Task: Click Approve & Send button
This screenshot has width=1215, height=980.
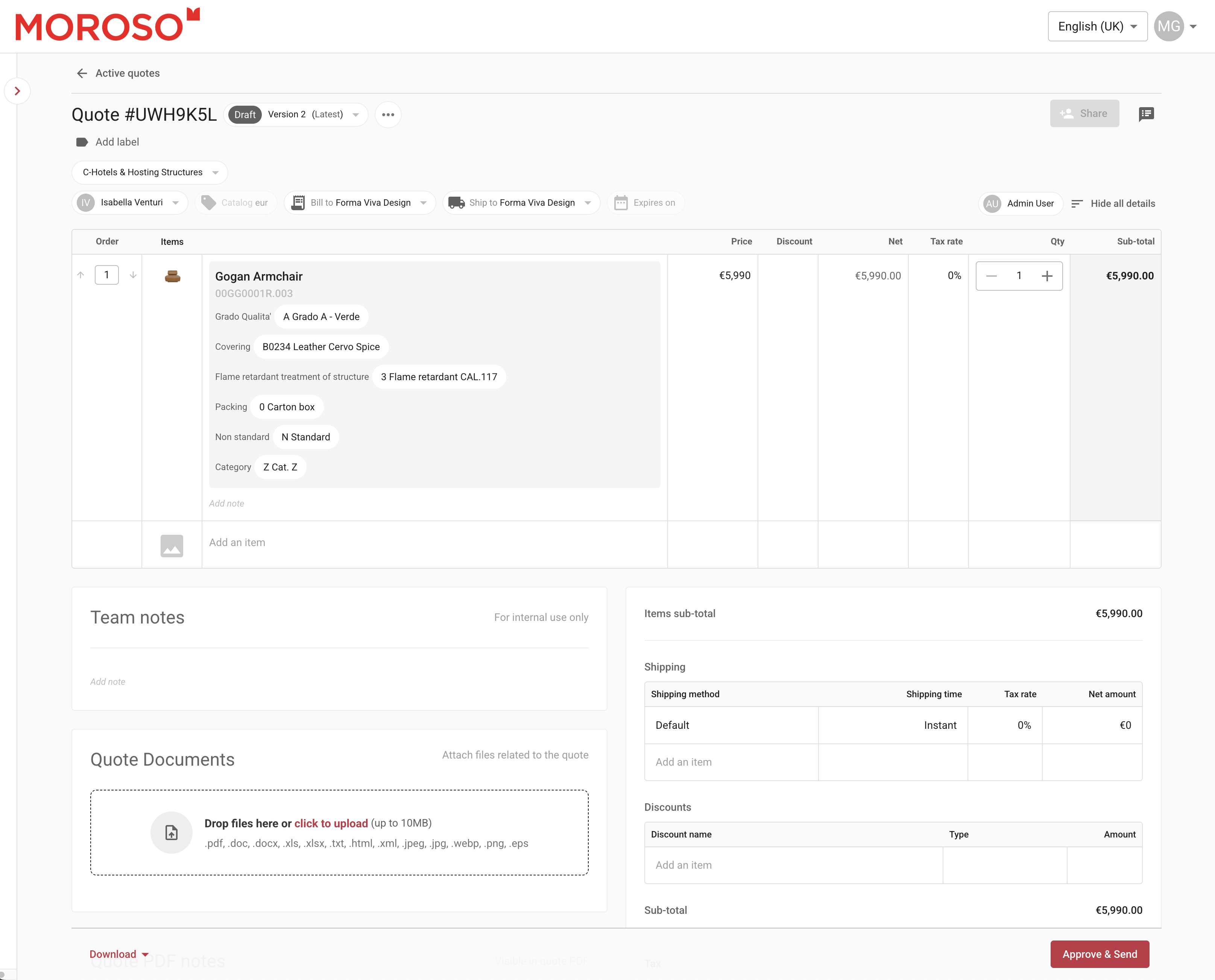Action: click(x=1099, y=954)
